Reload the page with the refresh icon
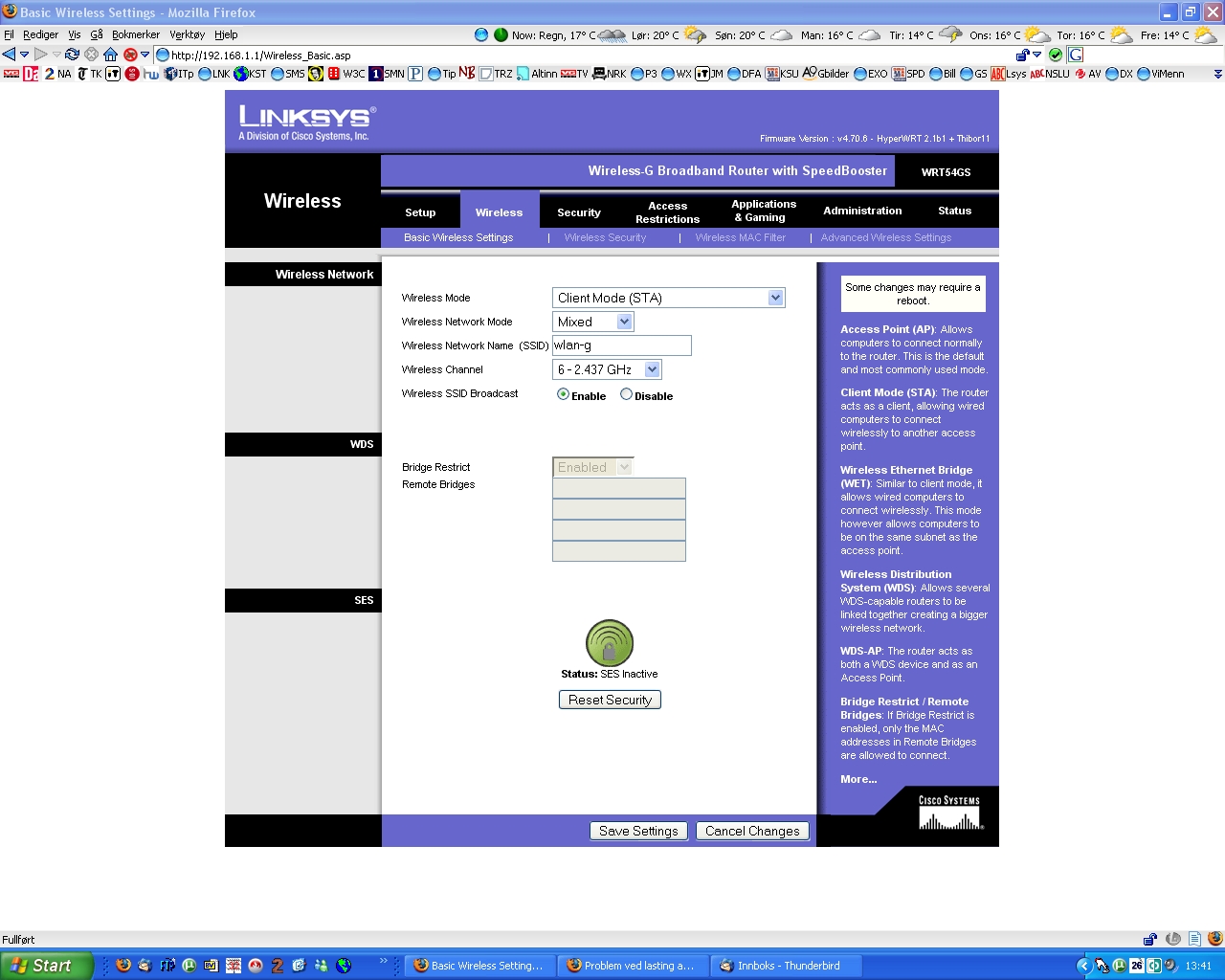Viewport: 1225px width, 980px height. pos(72,55)
